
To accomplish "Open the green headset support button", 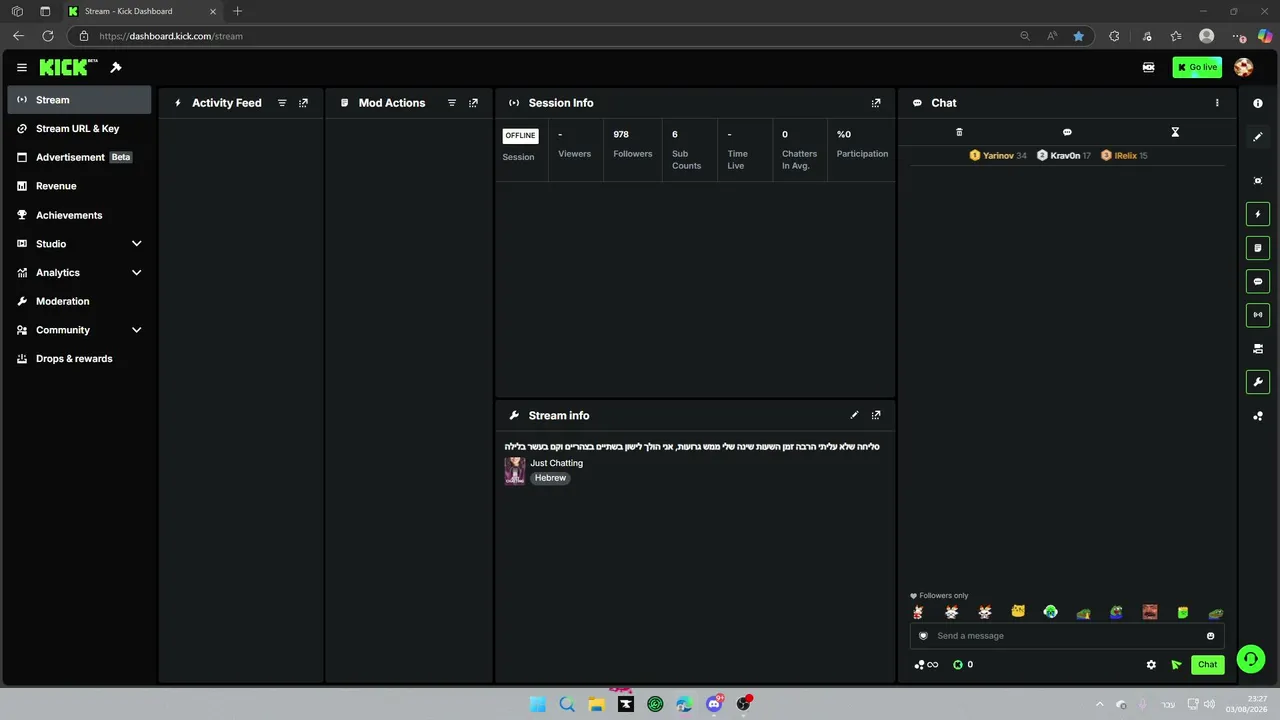I will (x=1250, y=659).
